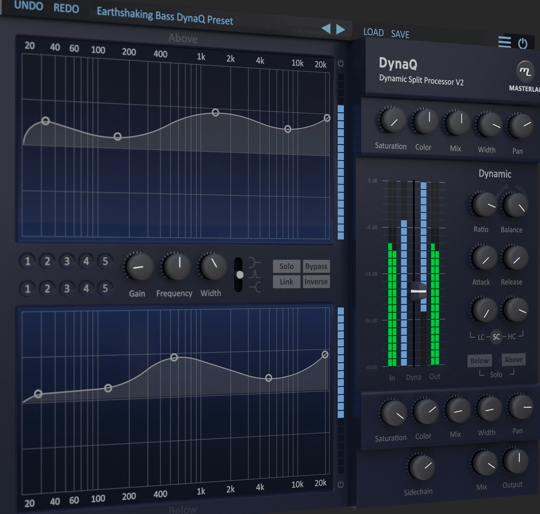Screen dimensions: 540x514
Task: Click Above EQ node near 1k peak
Action: pyautogui.click(x=215, y=112)
